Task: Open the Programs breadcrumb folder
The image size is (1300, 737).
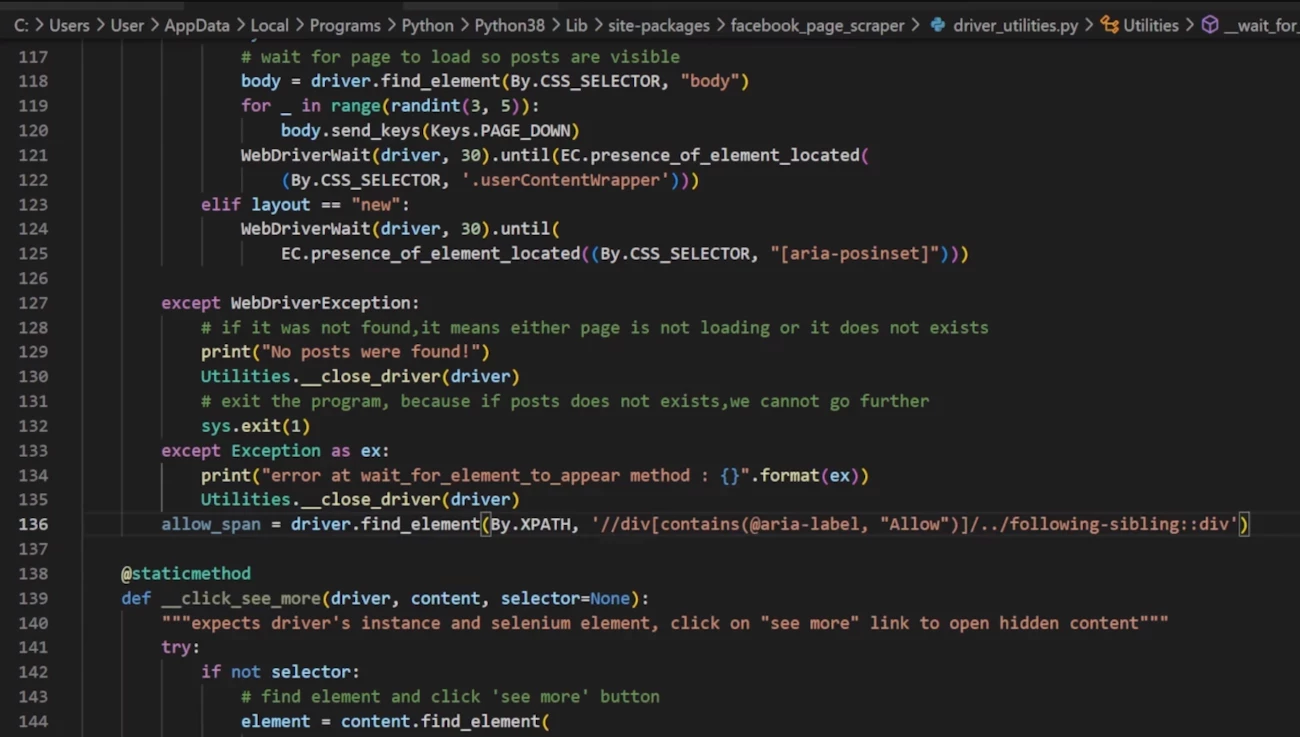Action: coord(345,25)
